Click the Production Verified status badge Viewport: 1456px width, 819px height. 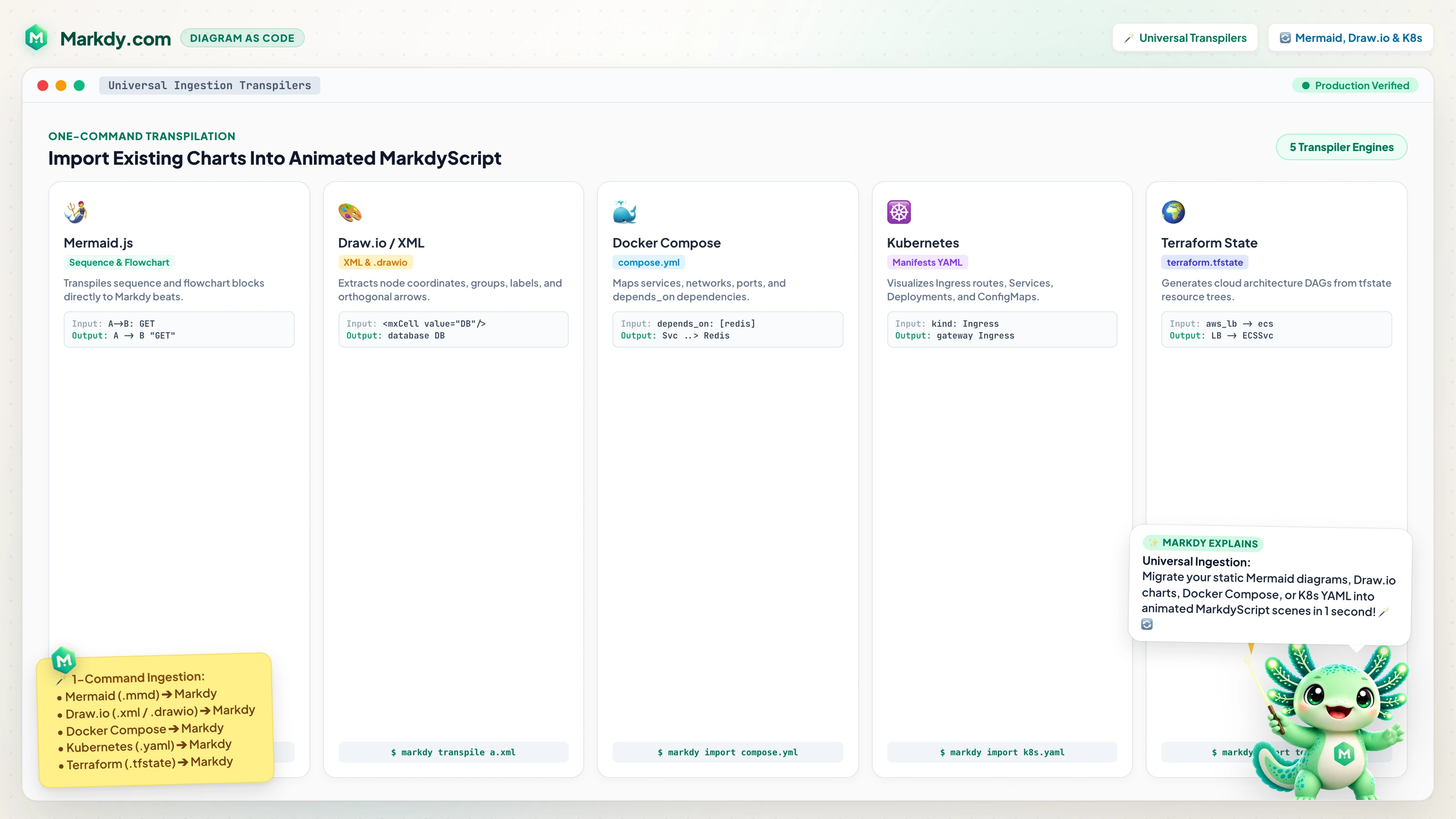point(1355,86)
